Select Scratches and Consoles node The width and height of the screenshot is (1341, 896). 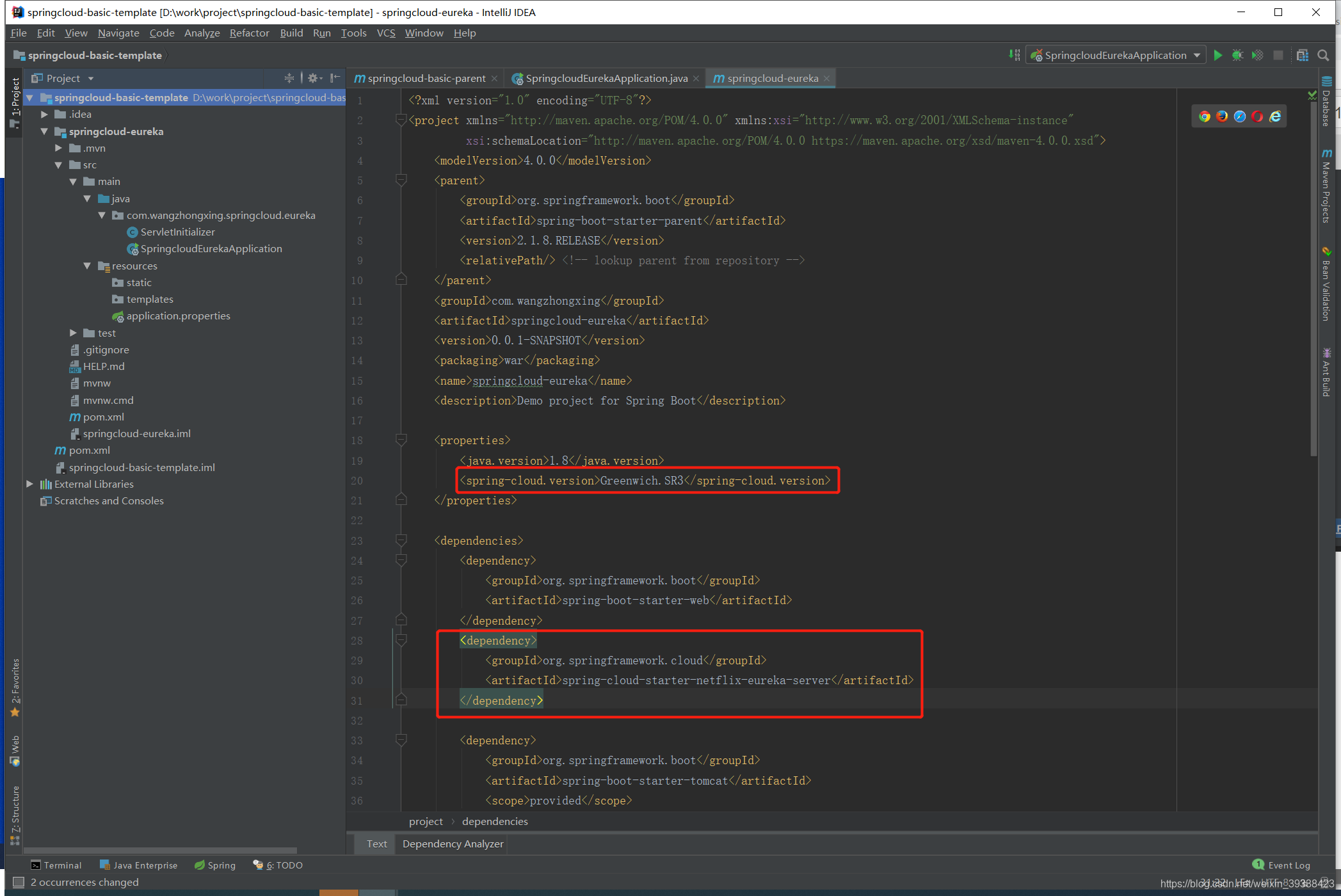109,501
